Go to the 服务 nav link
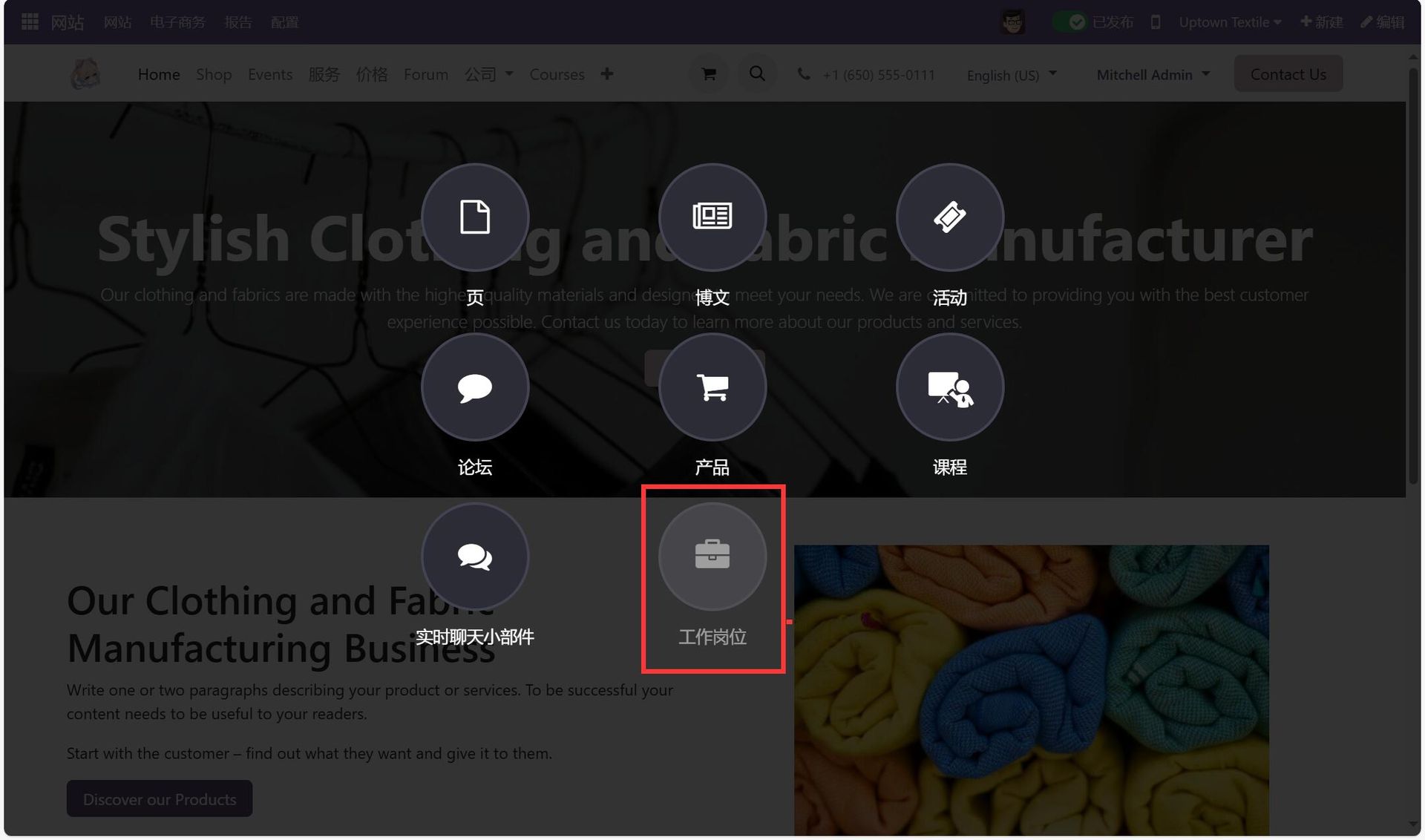The image size is (1425, 840). pos(324,74)
